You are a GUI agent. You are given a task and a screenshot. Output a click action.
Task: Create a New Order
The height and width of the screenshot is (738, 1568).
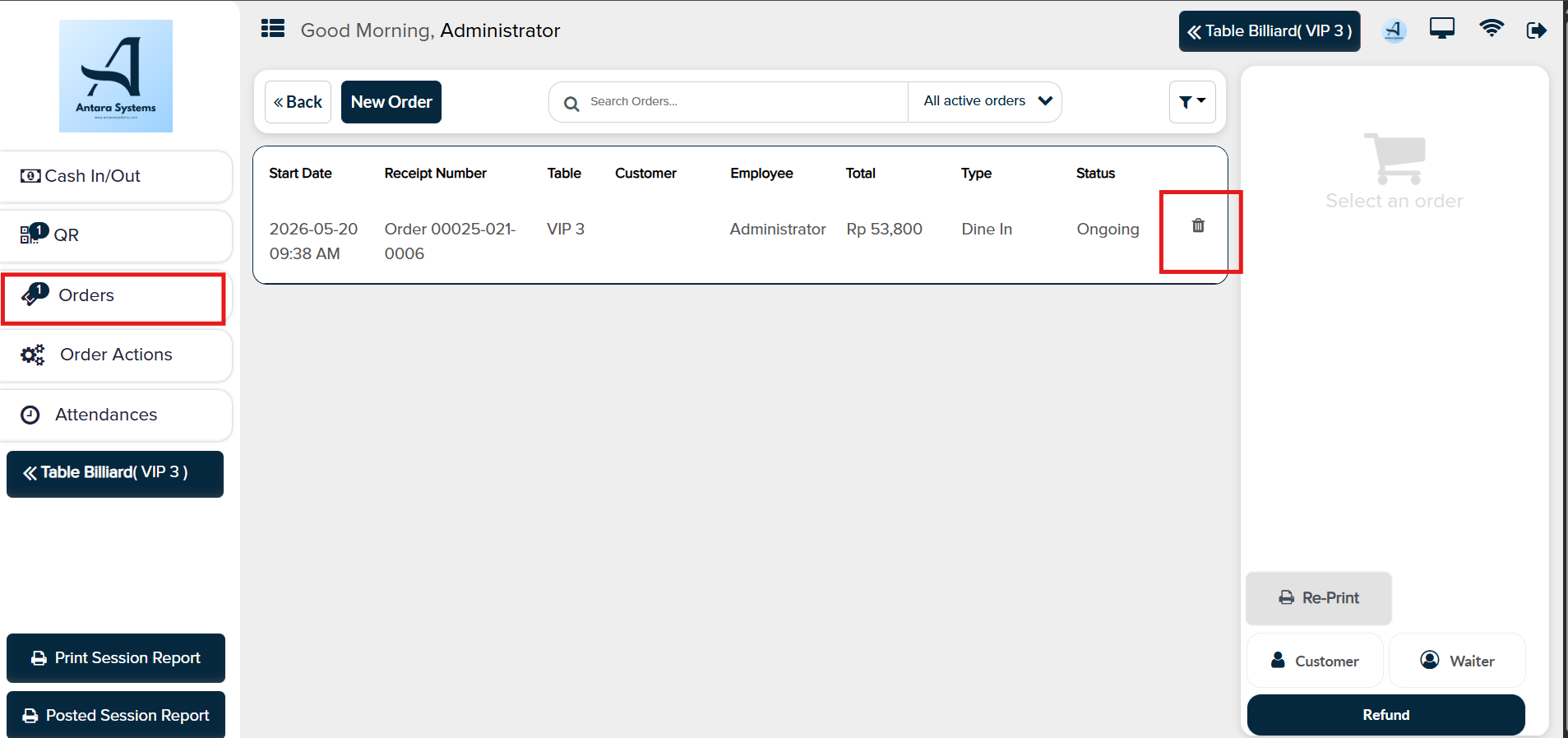pos(391,102)
